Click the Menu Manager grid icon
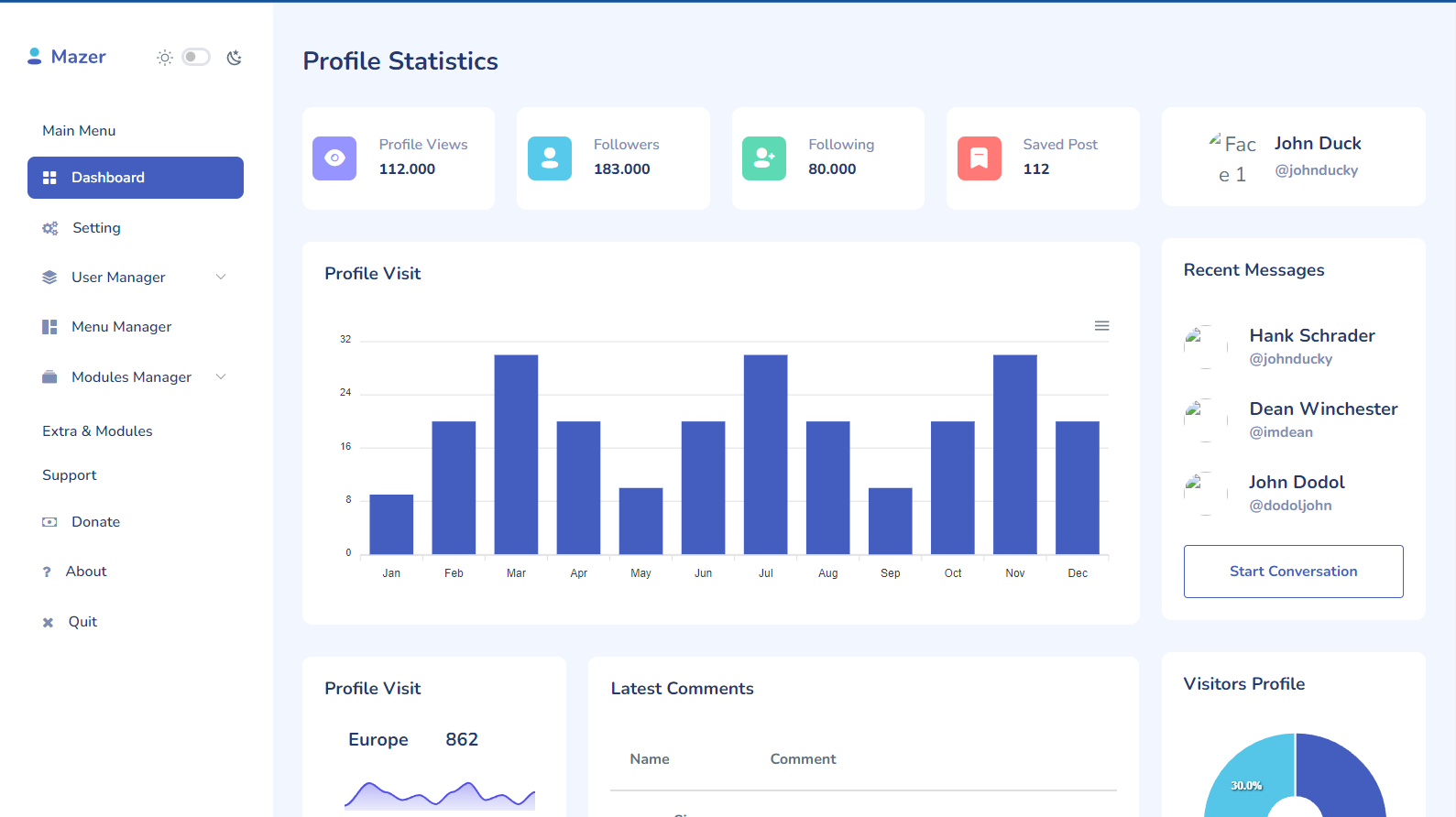The height and width of the screenshot is (817, 1456). coord(49,327)
